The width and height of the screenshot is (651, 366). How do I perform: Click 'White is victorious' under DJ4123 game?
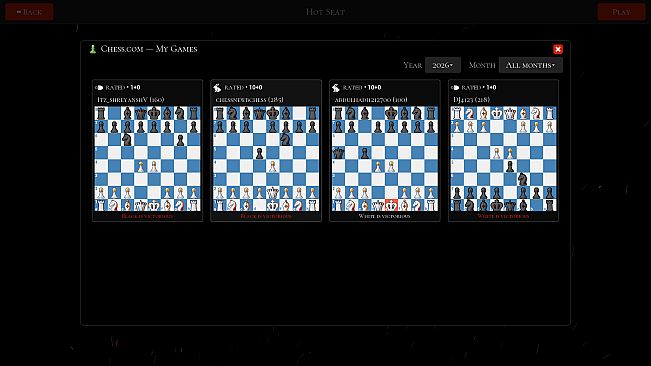click(503, 216)
